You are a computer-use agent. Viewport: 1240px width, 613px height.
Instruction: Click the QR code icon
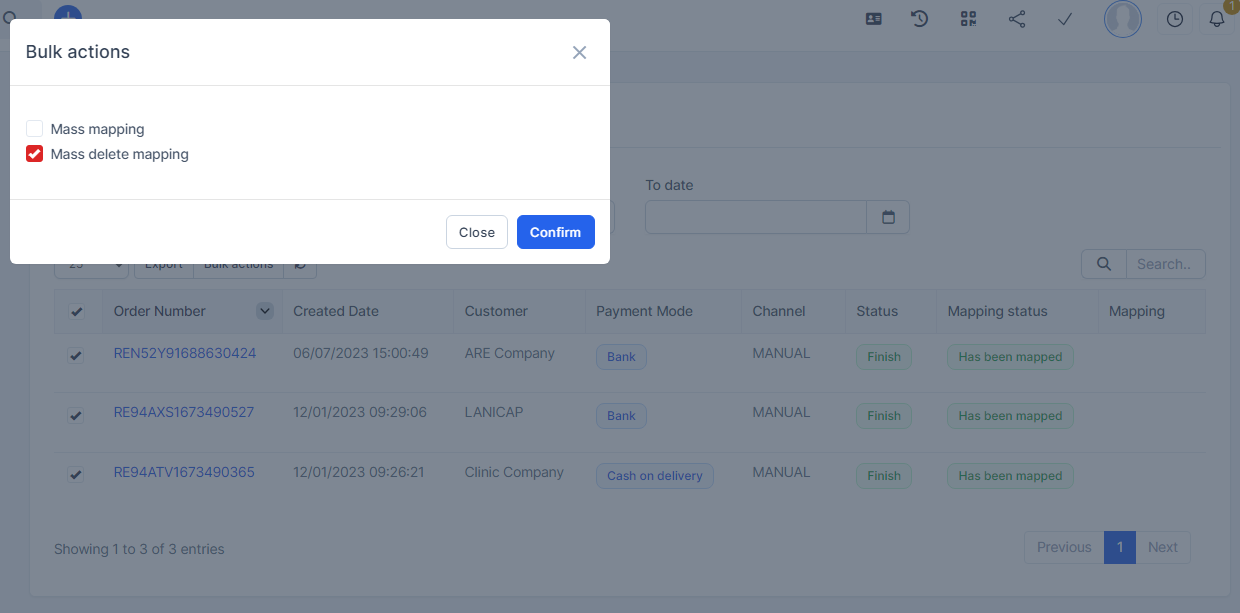click(968, 19)
